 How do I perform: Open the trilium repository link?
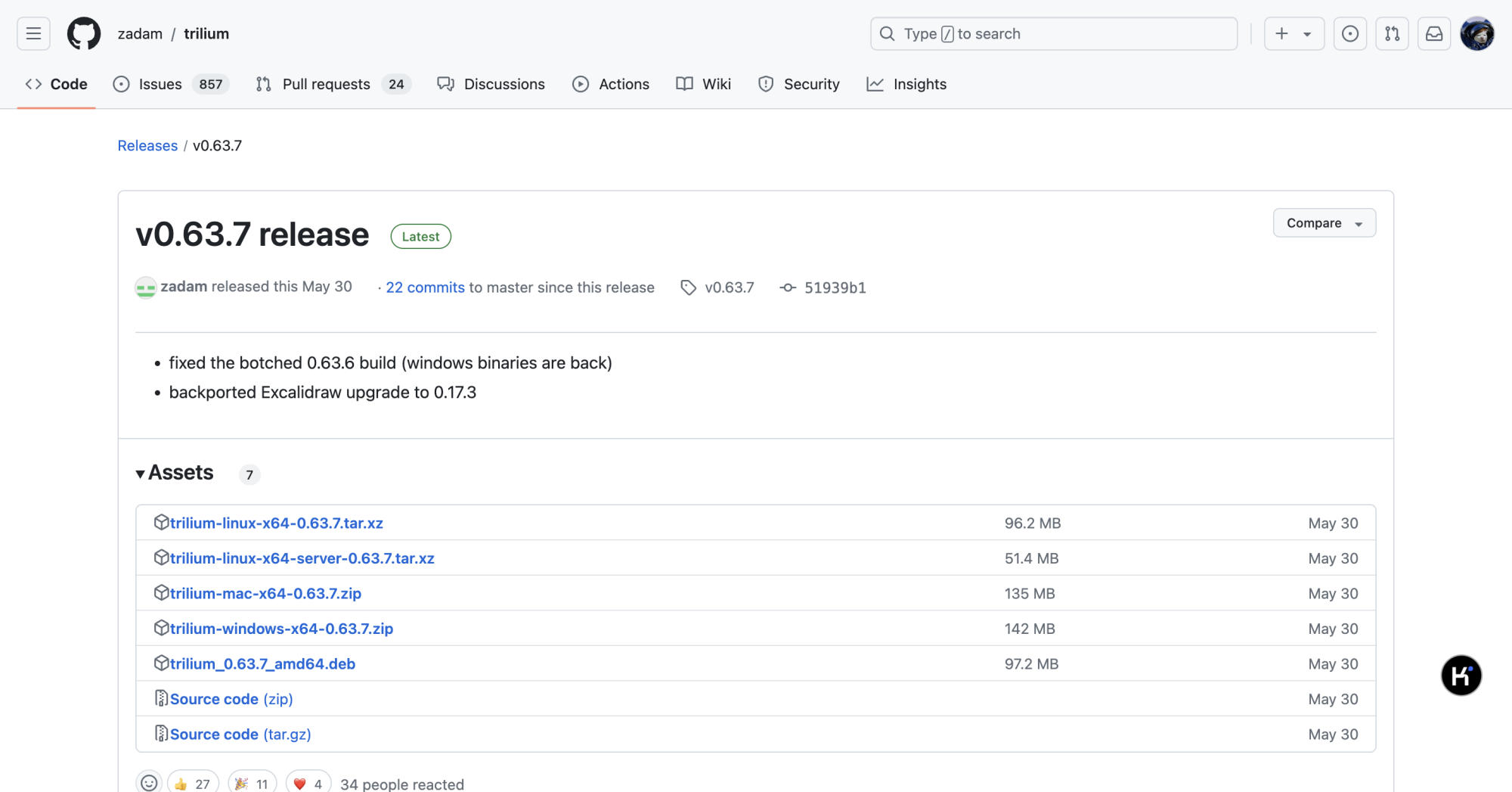pos(206,33)
